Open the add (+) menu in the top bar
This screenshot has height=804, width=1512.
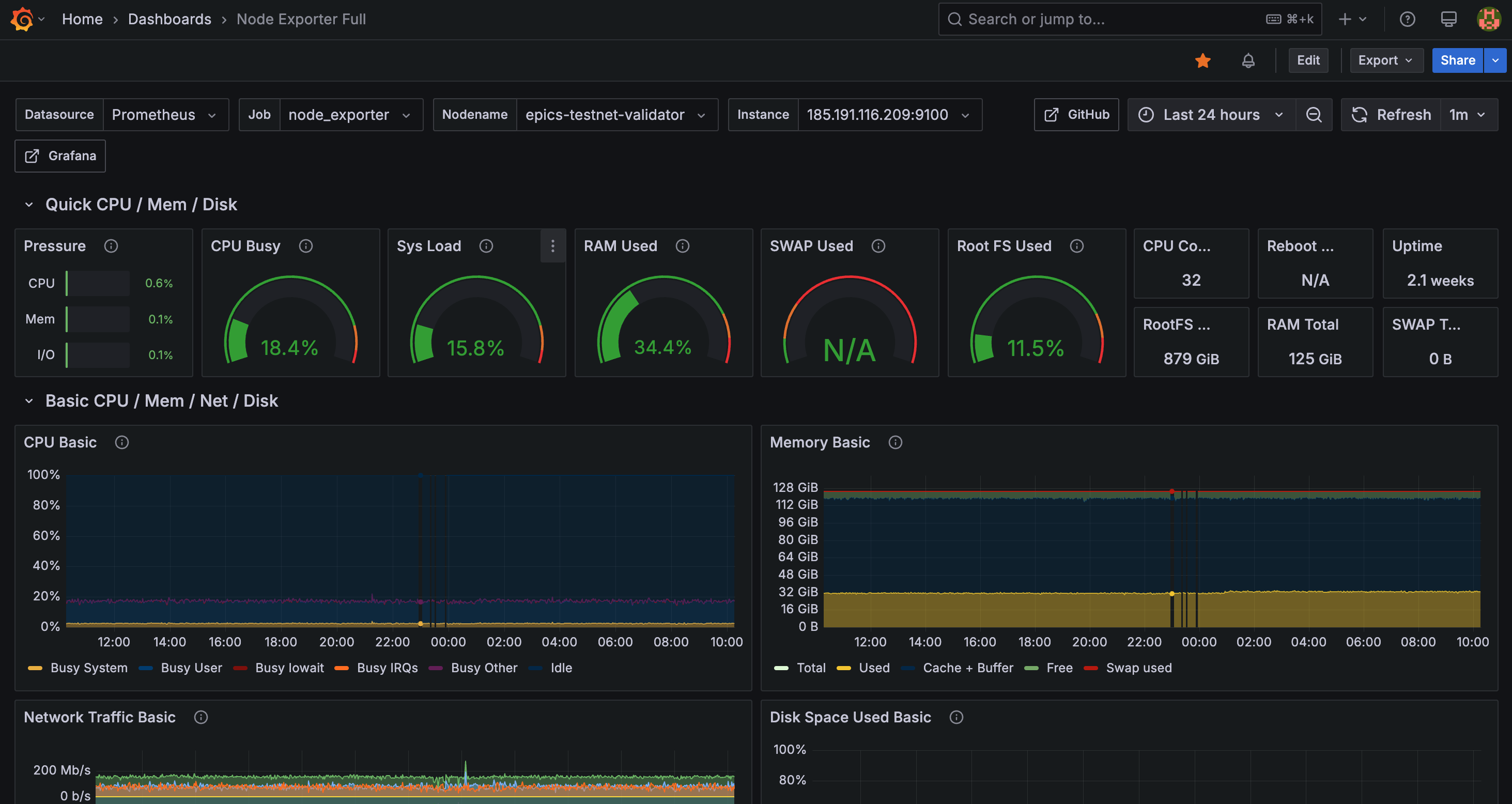1352,18
